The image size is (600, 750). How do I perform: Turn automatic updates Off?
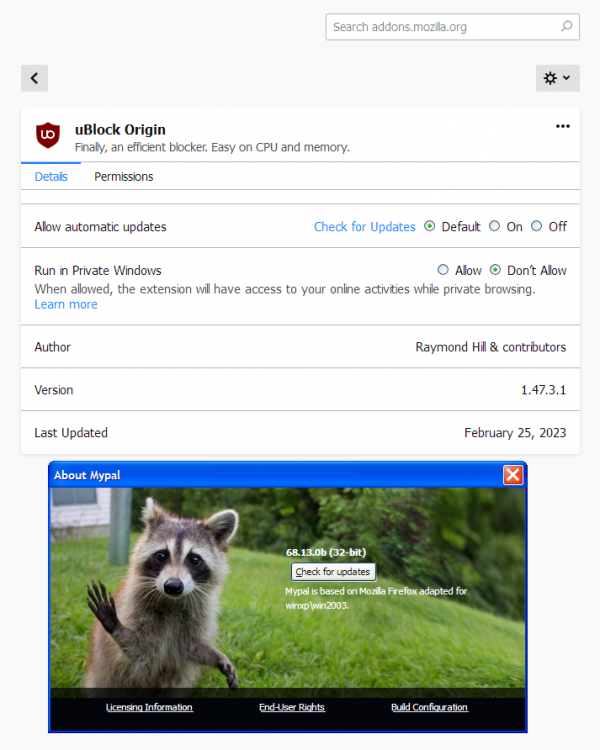click(x=537, y=227)
